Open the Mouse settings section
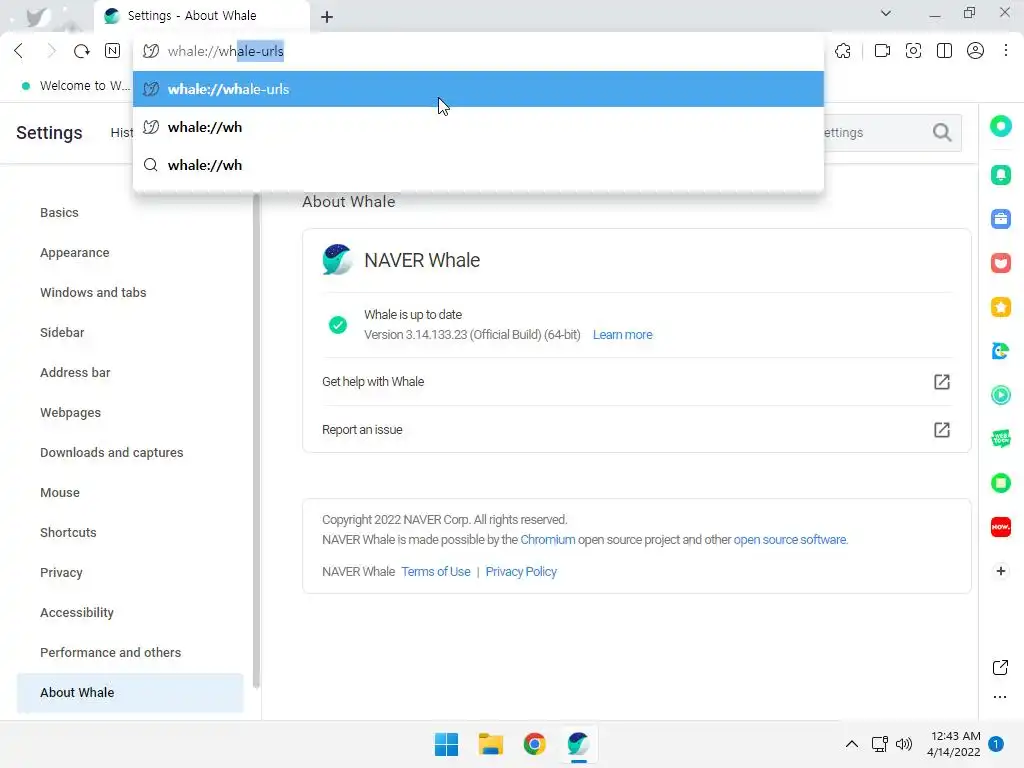The height and width of the screenshot is (768, 1024). coord(60,492)
